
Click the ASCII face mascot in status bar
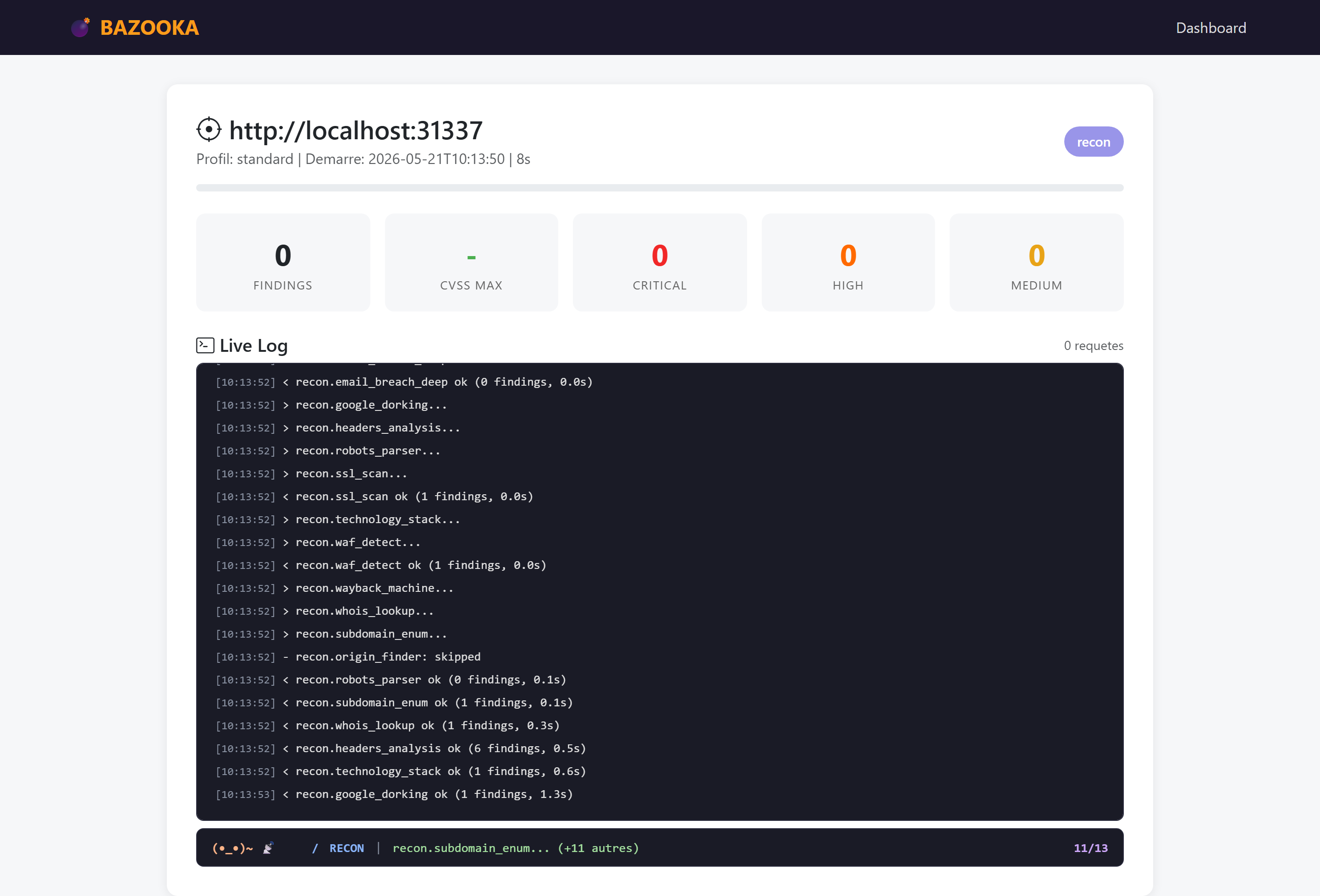pos(232,848)
